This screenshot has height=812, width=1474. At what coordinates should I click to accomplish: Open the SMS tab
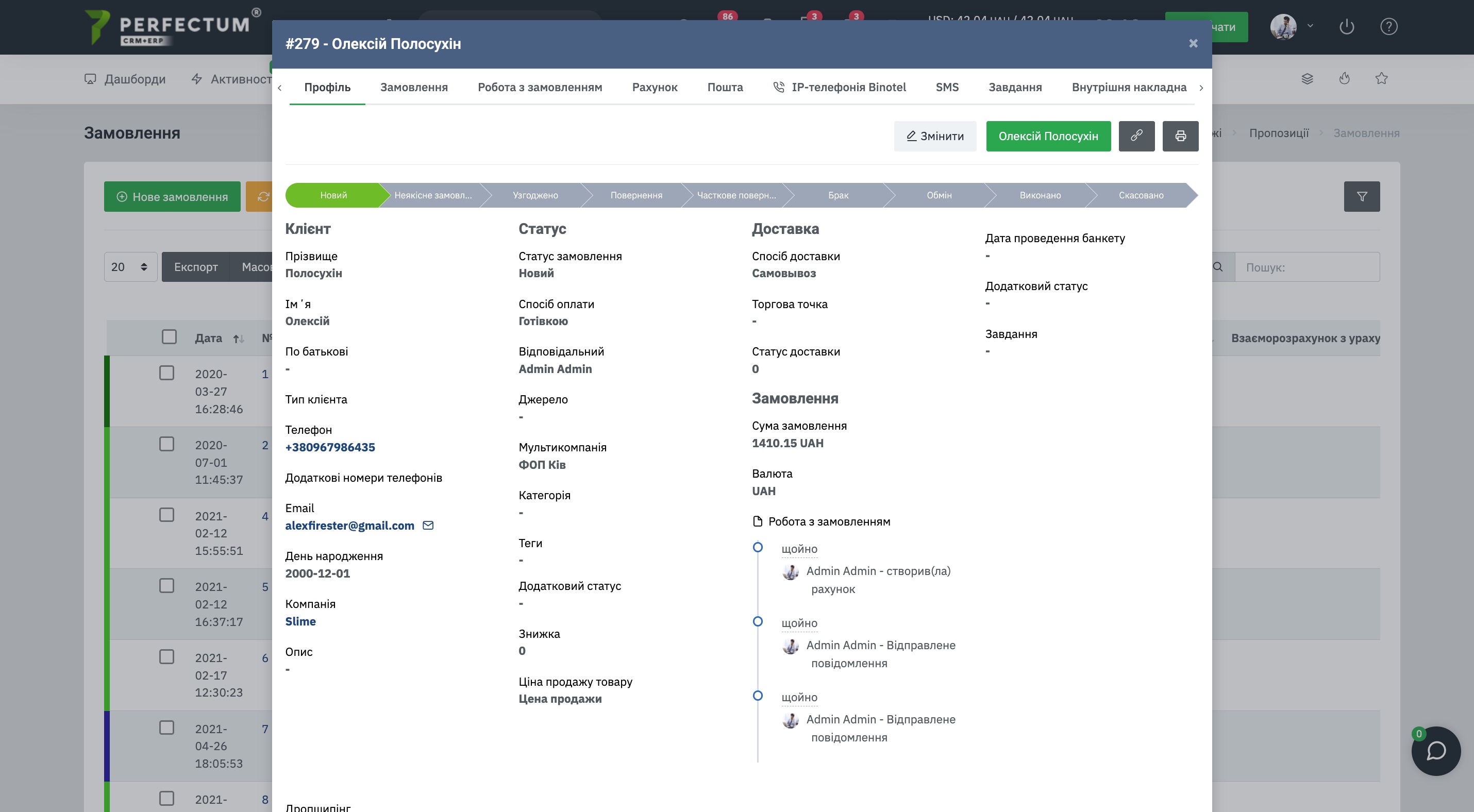coord(947,88)
